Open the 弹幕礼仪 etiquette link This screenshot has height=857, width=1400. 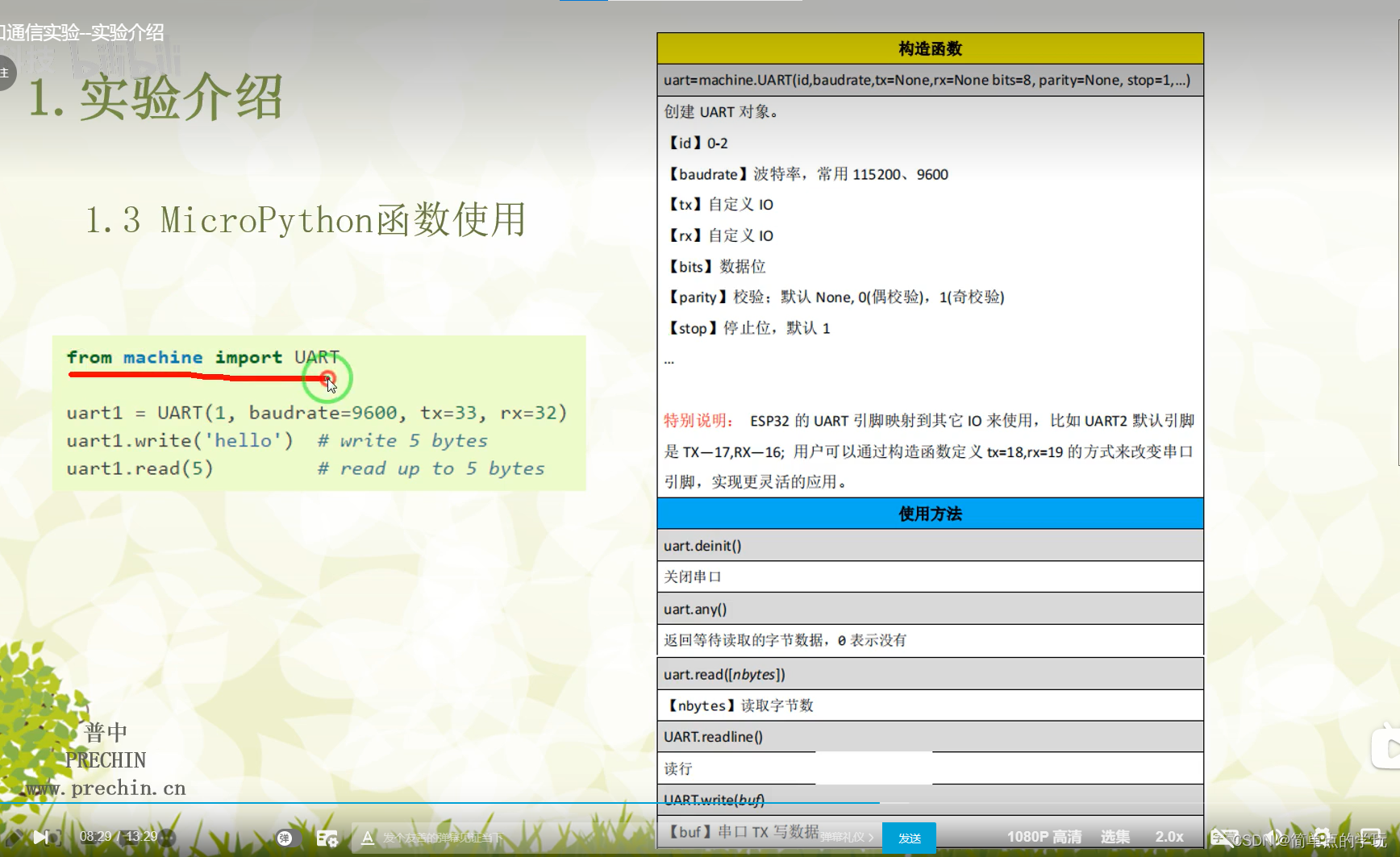pyautogui.click(x=847, y=838)
